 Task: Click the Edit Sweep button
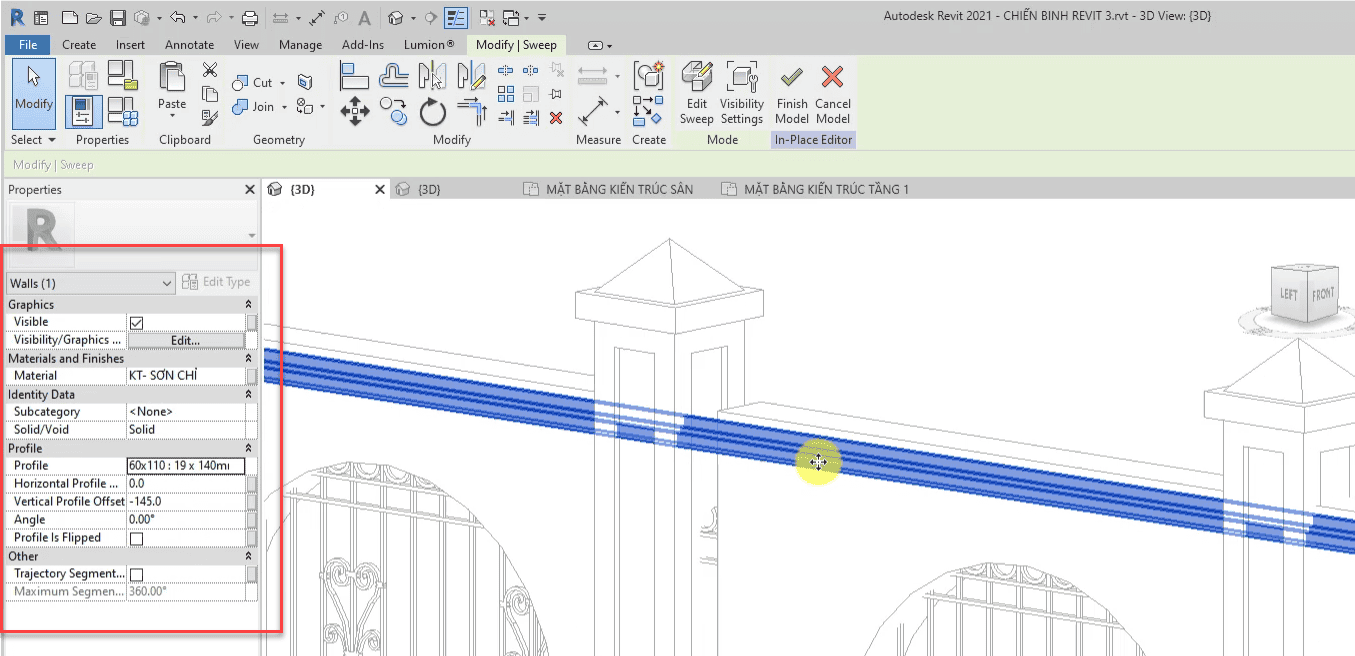pos(697,93)
